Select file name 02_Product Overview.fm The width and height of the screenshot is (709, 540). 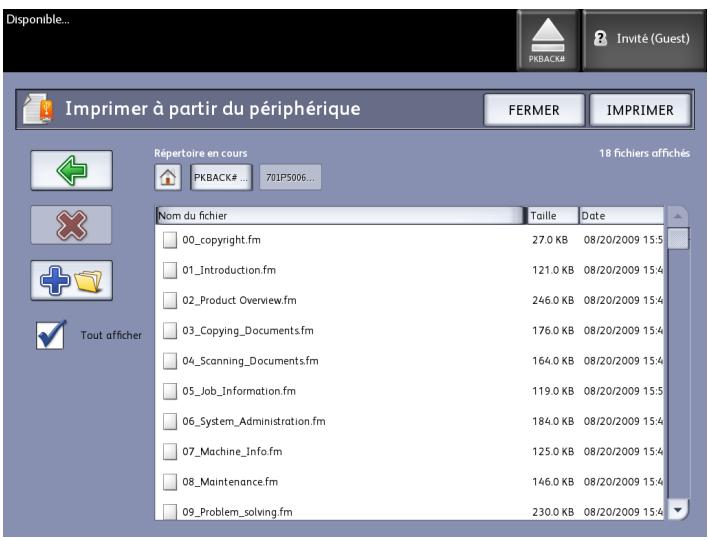tap(239, 301)
